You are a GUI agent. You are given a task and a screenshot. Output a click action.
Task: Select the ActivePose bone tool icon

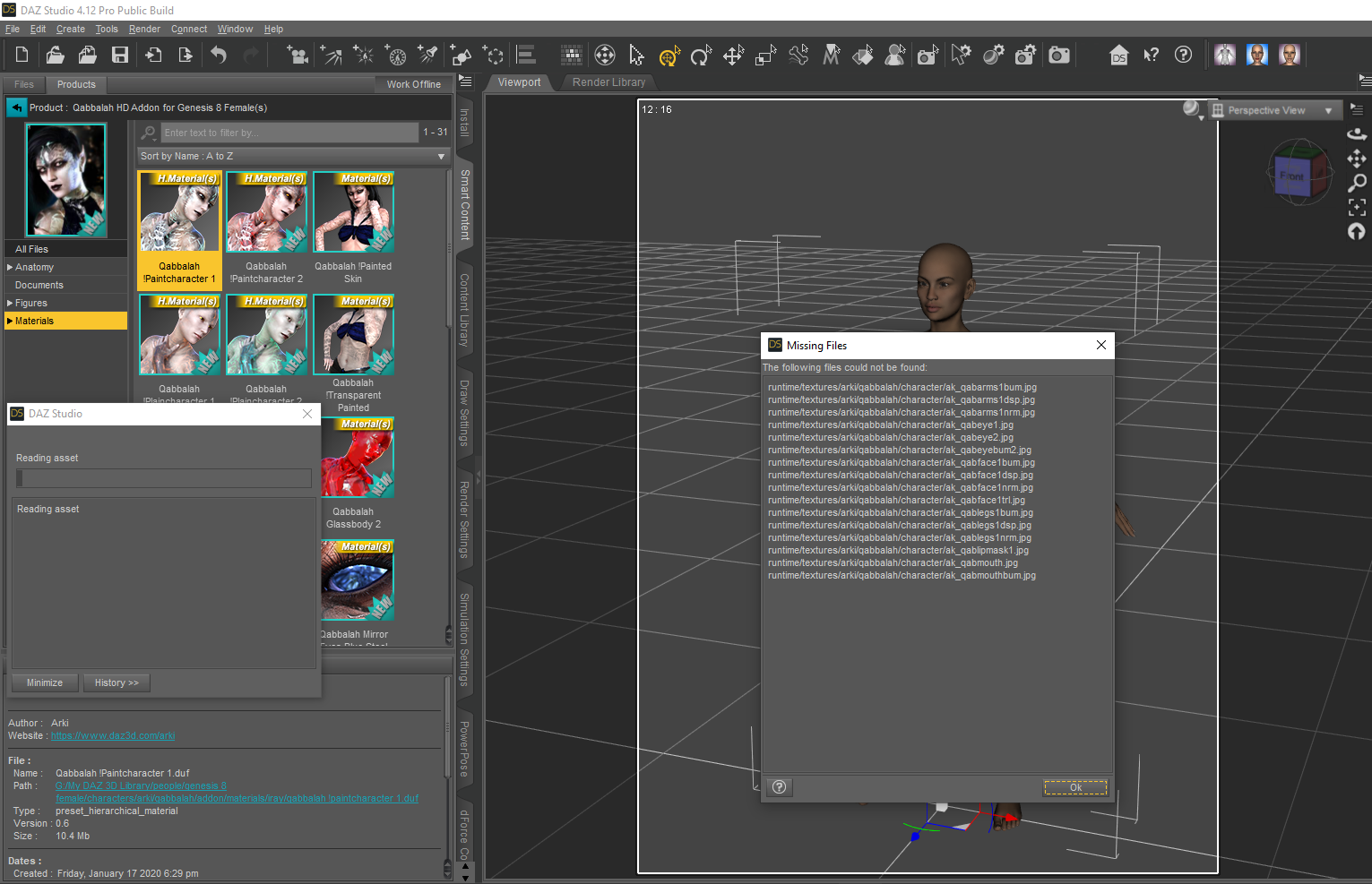coord(798,56)
